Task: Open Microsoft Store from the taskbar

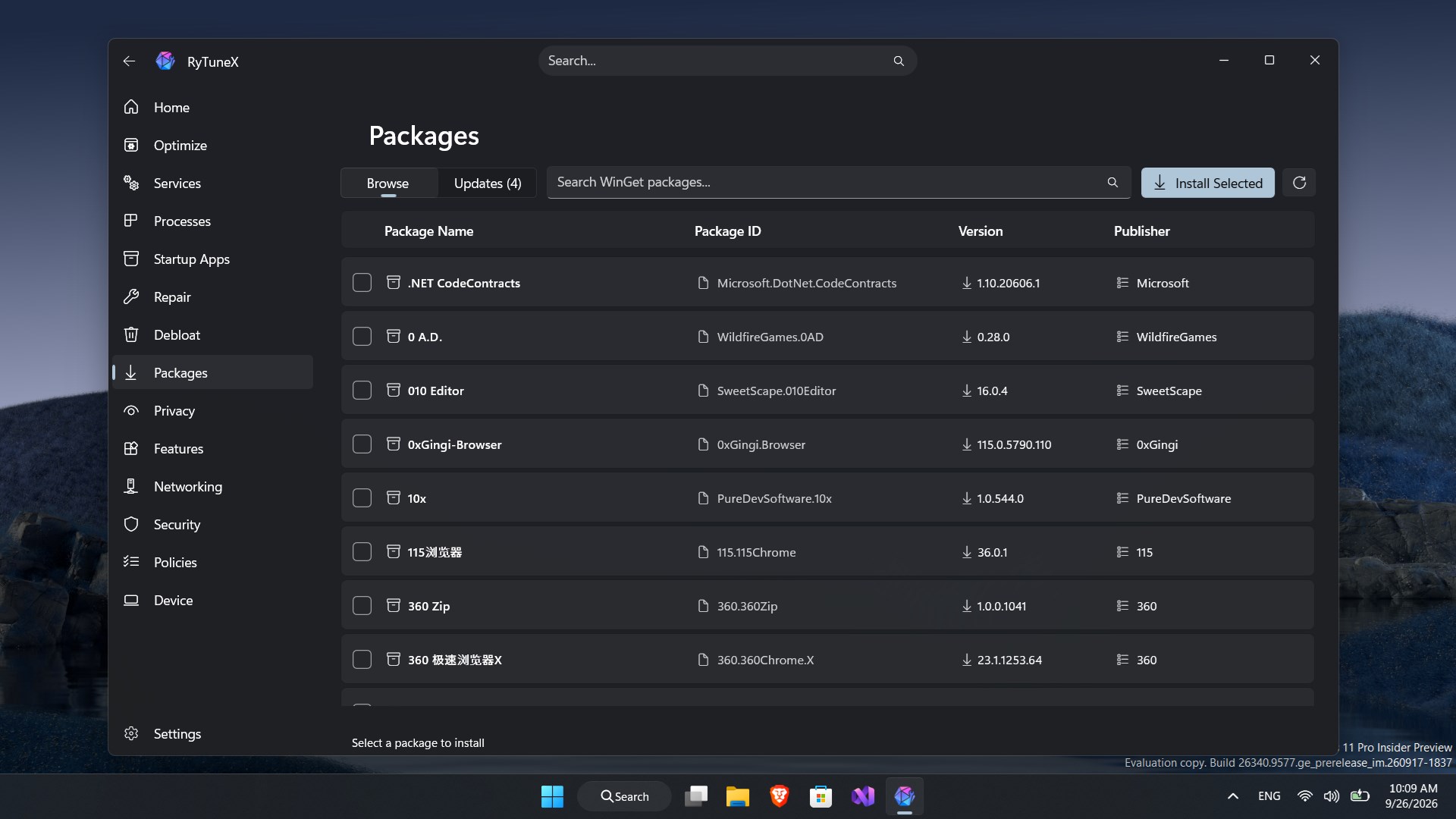Action: 821,796
